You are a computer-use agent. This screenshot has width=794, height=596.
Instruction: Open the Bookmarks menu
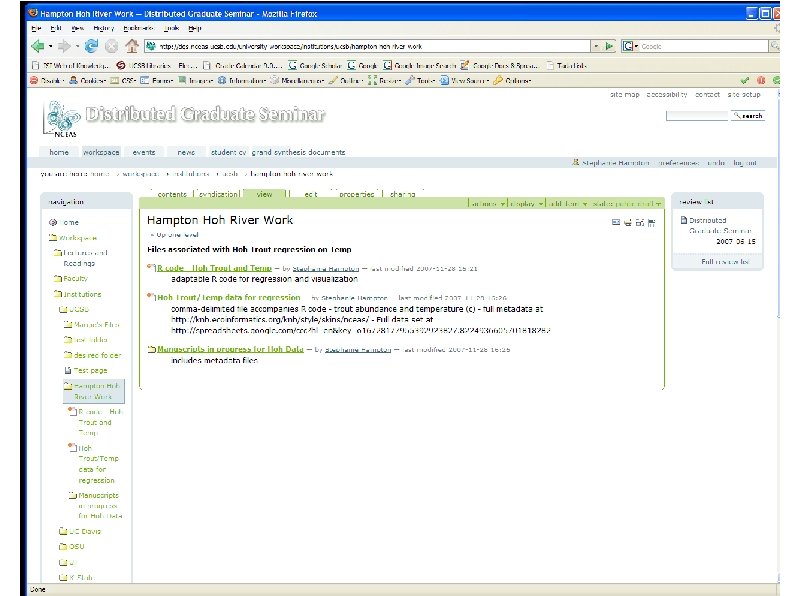pos(138,28)
